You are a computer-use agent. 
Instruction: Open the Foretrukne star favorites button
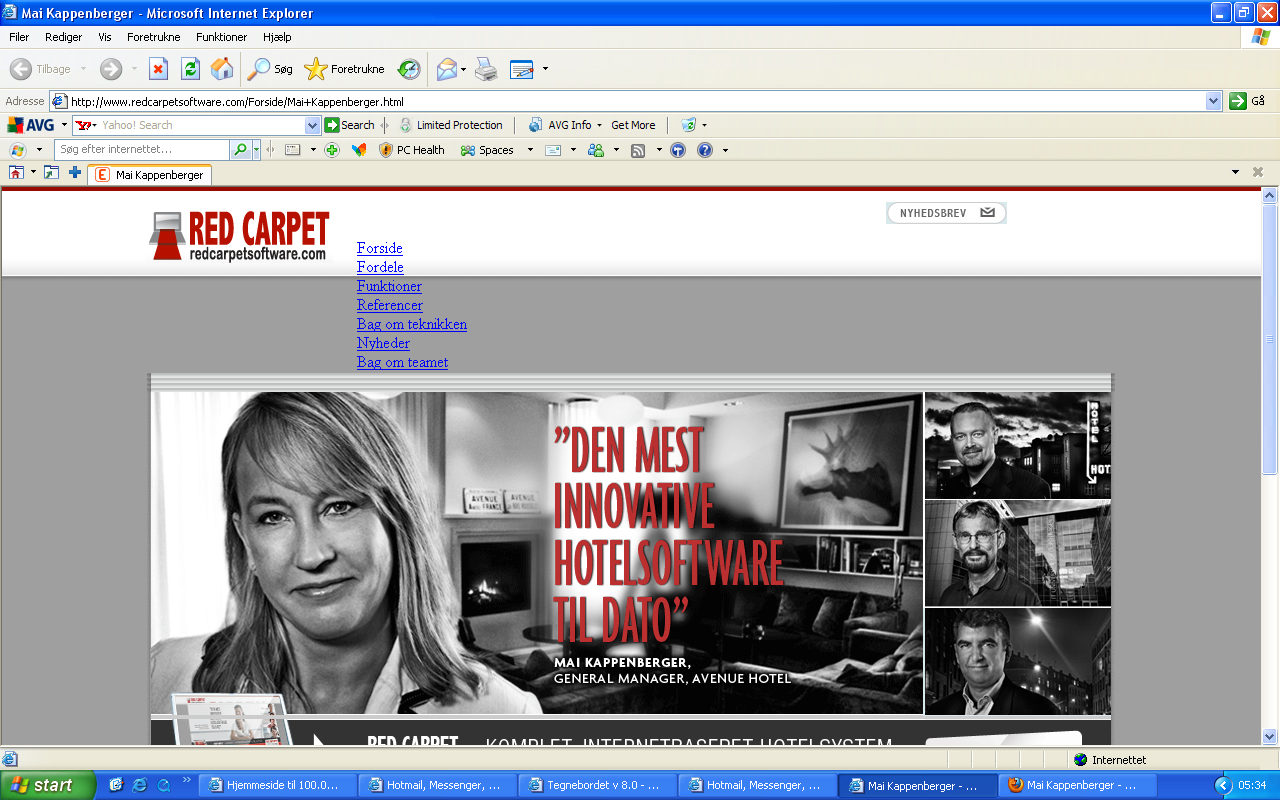[x=345, y=69]
